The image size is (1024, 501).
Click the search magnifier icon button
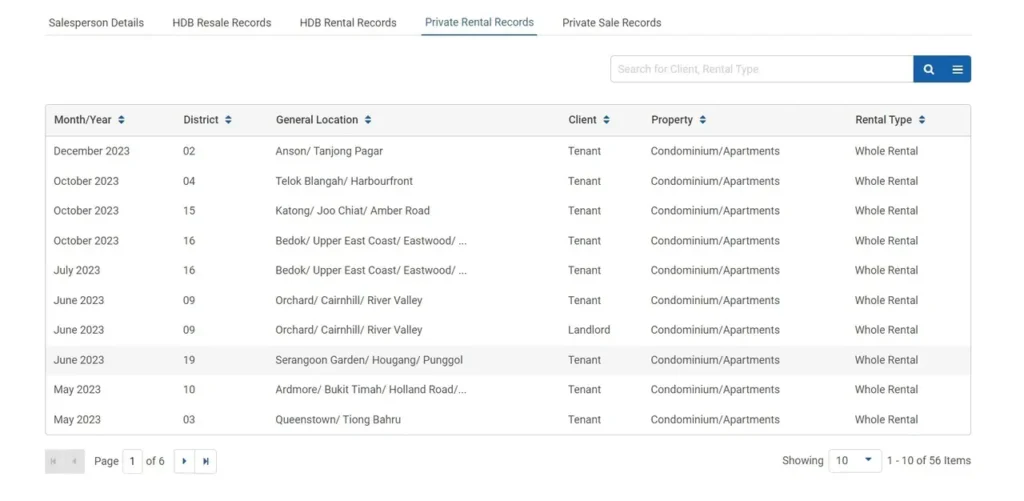[928, 69]
